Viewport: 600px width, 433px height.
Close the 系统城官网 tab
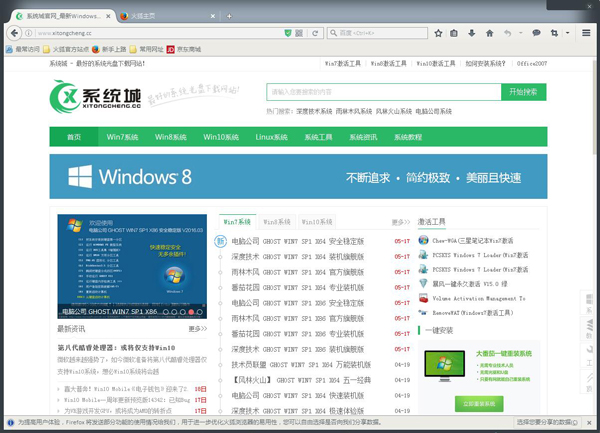[x=108, y=16]
